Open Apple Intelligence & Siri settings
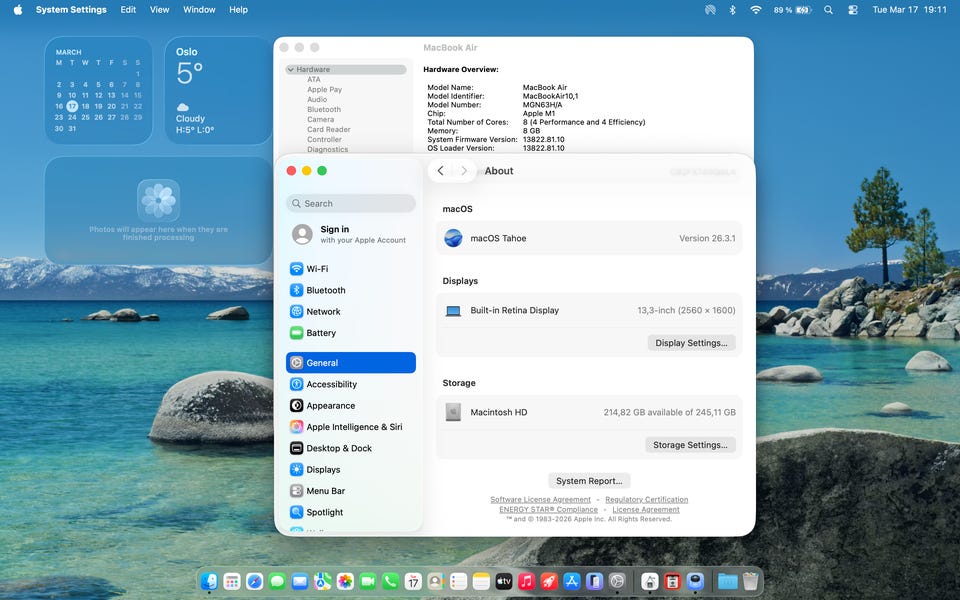Image resolution: width=960 pixels, height=600 pixels. [x=354, y=427]
